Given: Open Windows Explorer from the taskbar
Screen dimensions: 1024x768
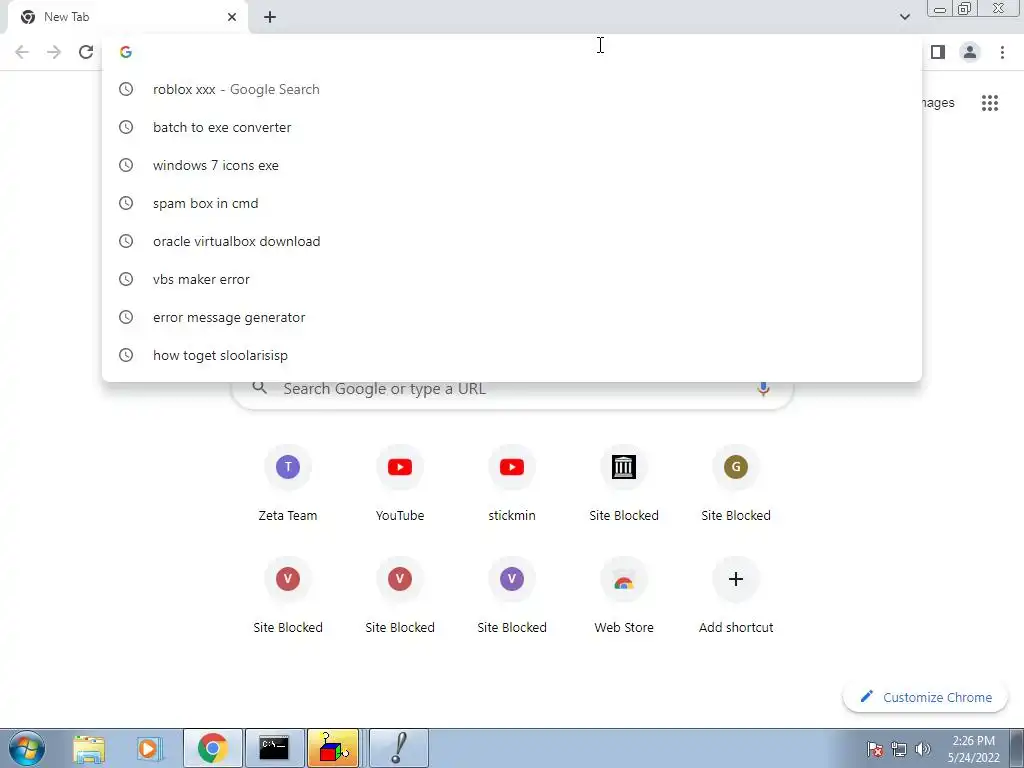Looking at the screenshot, I should pyautogui.click(x=89, y=748).
